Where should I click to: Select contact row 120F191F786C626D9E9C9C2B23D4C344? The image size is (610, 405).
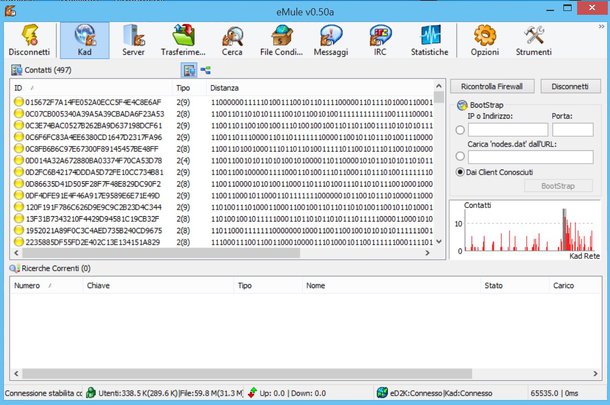[x=223, y=207]
